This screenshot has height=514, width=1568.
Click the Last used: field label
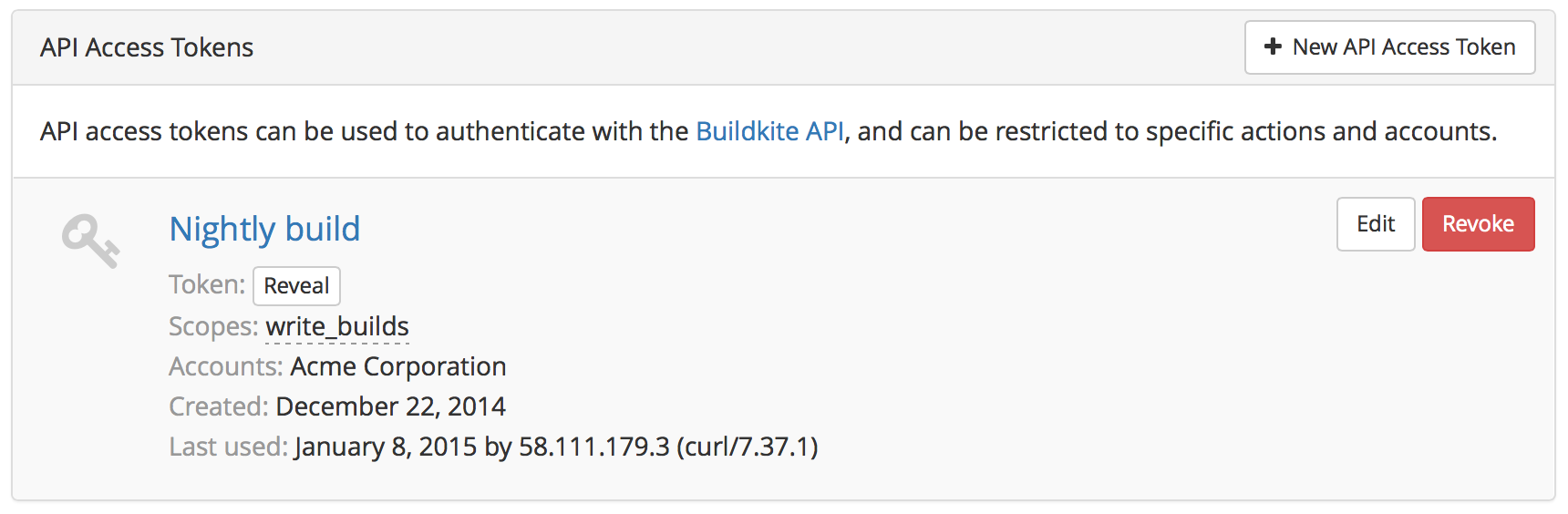click(228, 447)
